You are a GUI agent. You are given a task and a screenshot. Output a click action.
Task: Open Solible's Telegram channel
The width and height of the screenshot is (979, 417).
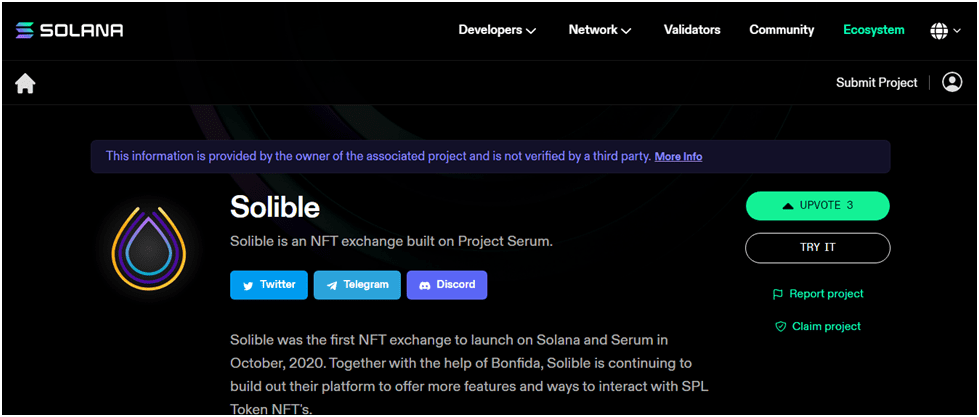pyautogui.click(x=357, y=285)
